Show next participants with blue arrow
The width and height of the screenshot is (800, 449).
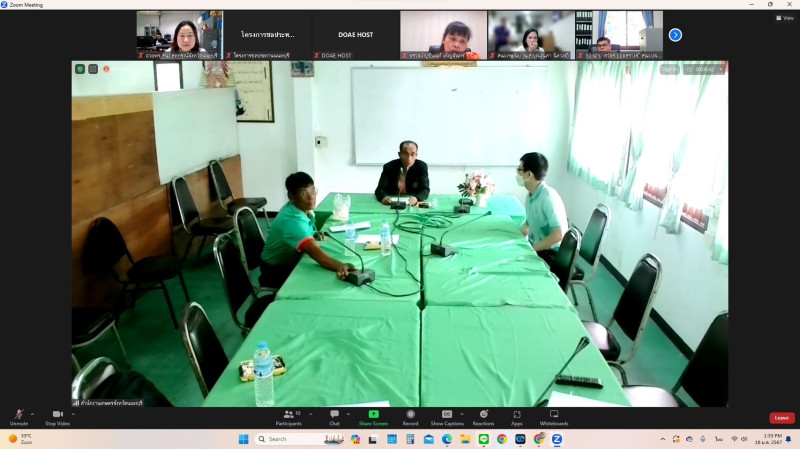(675, 35)
